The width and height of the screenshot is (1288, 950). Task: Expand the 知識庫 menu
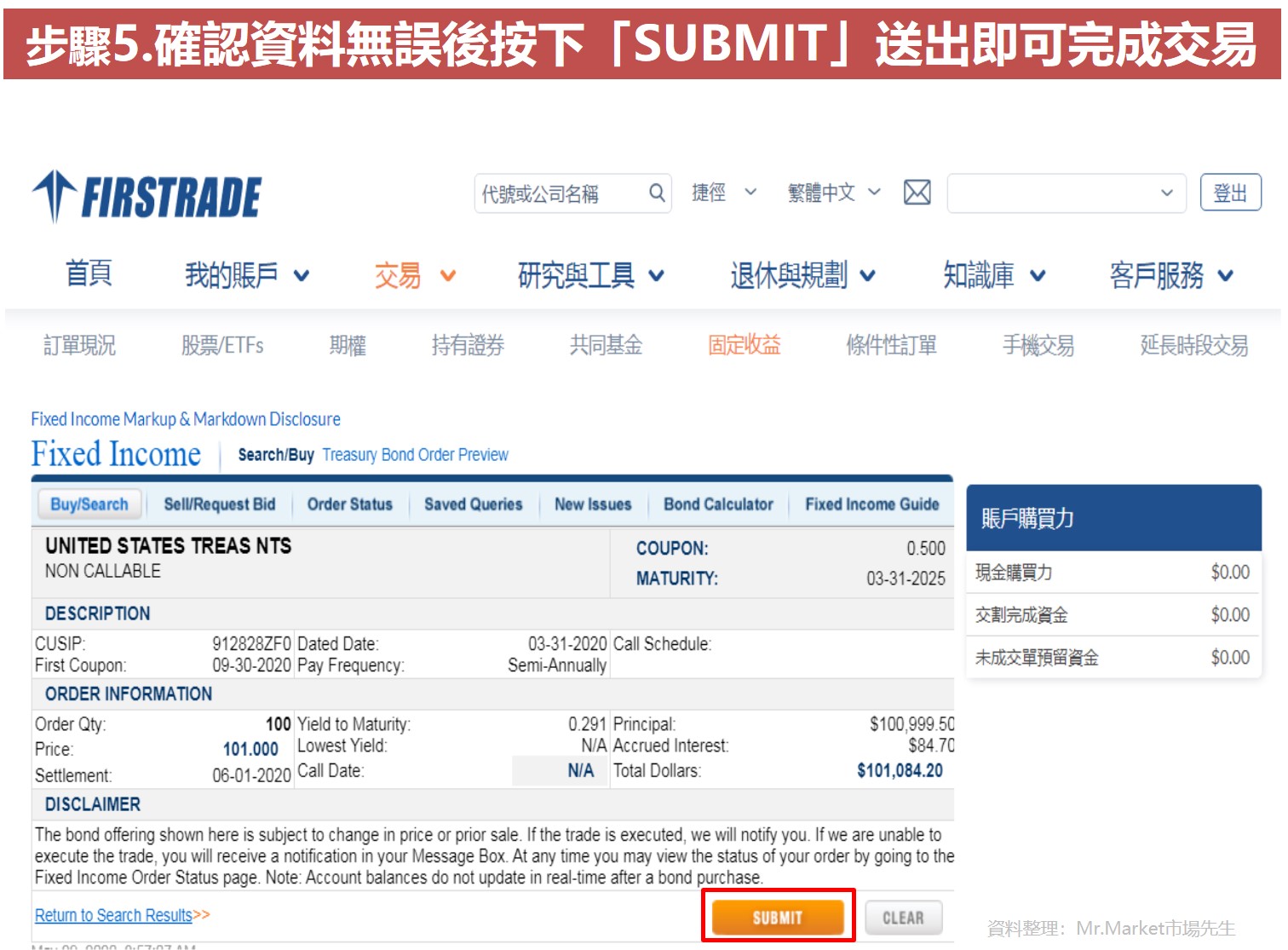point(994,274)
